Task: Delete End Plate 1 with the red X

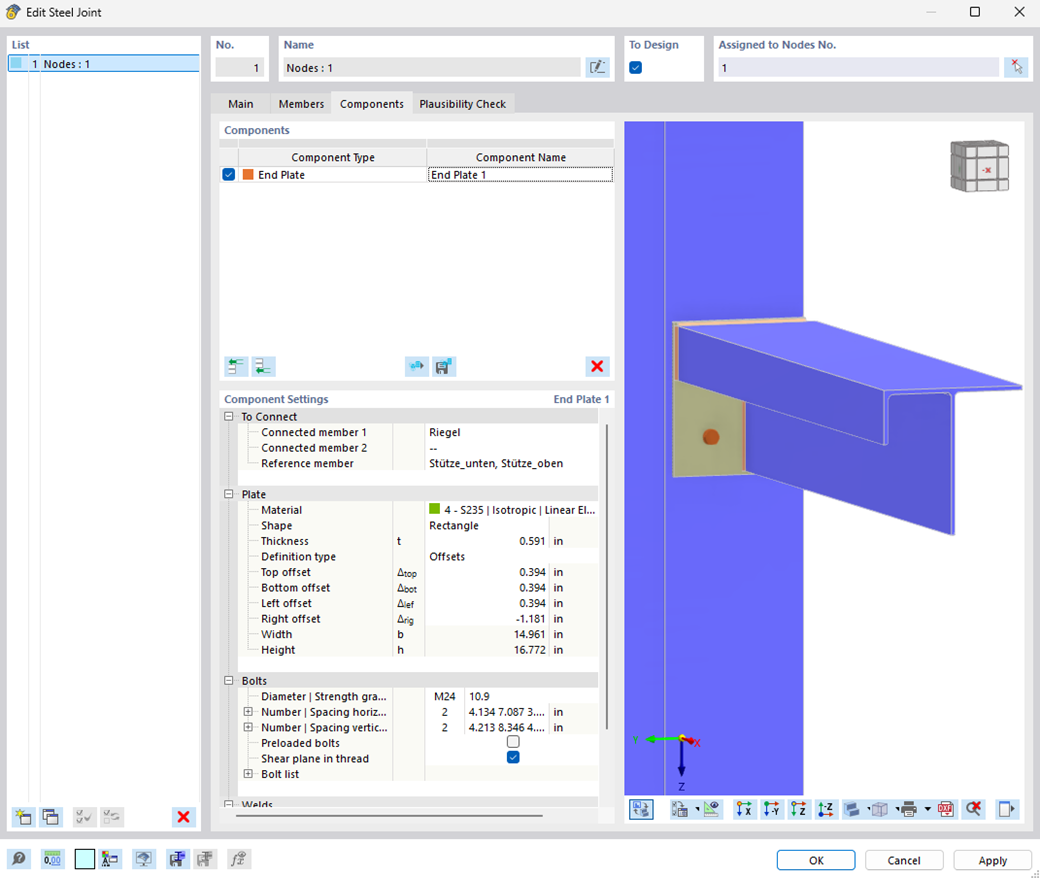Action: click(x=597, y=366)
